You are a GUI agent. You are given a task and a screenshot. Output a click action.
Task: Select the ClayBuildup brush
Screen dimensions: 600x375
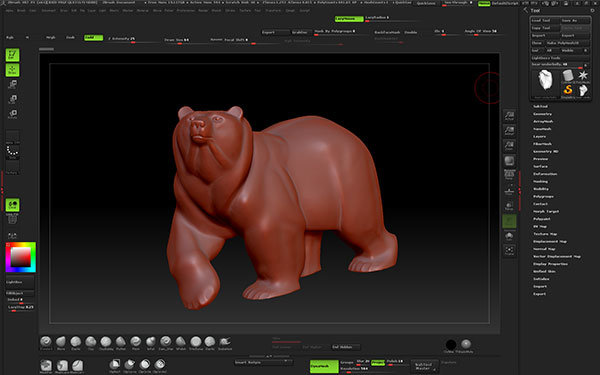pyautogui.click(x=106, y=342)
